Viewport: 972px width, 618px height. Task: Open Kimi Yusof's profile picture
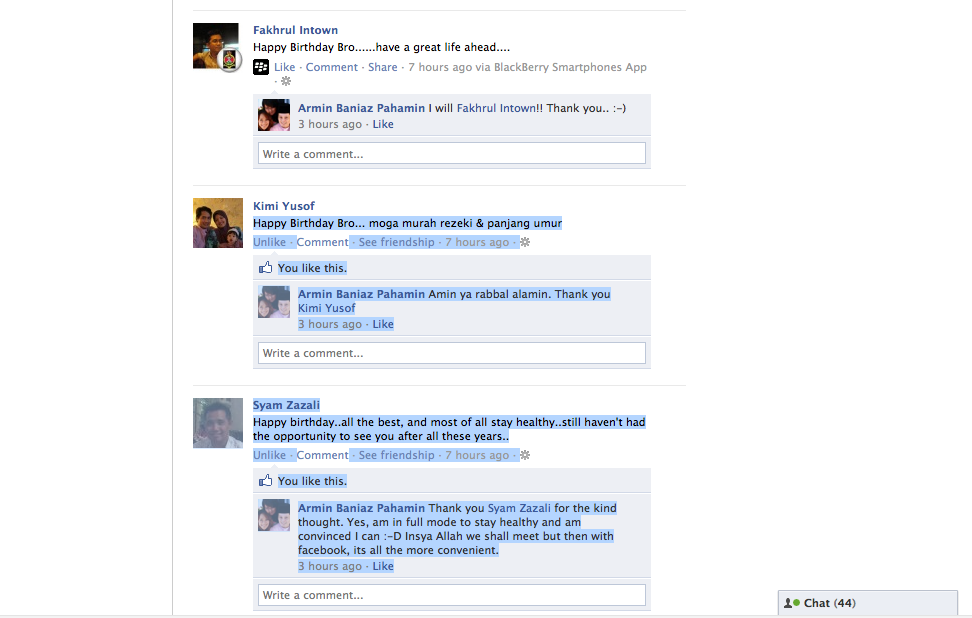click(218, 223)
